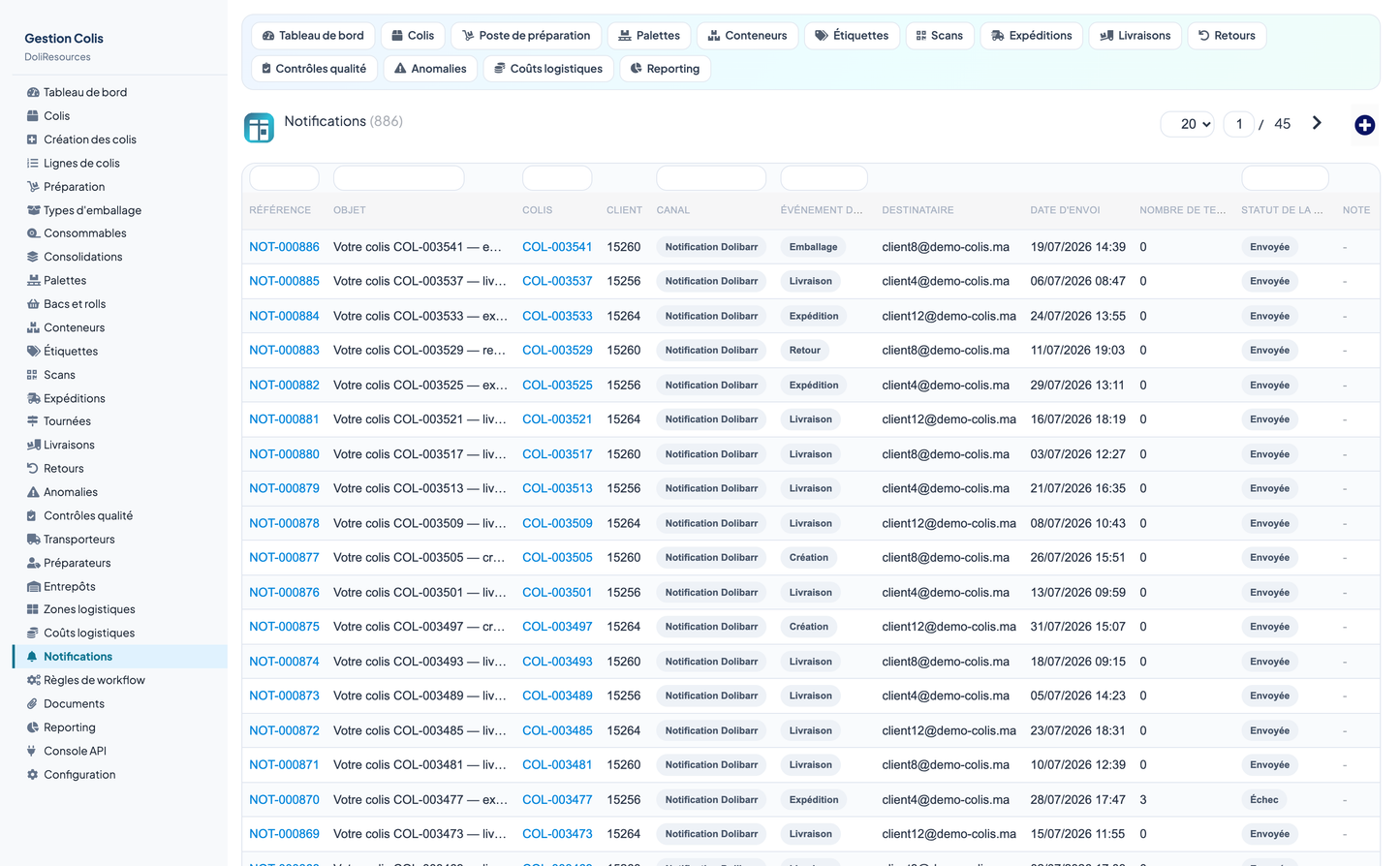Screen dimensions: 1400x866
Task: Click the Console API plug icon
Action: click(x=33, y=751)
